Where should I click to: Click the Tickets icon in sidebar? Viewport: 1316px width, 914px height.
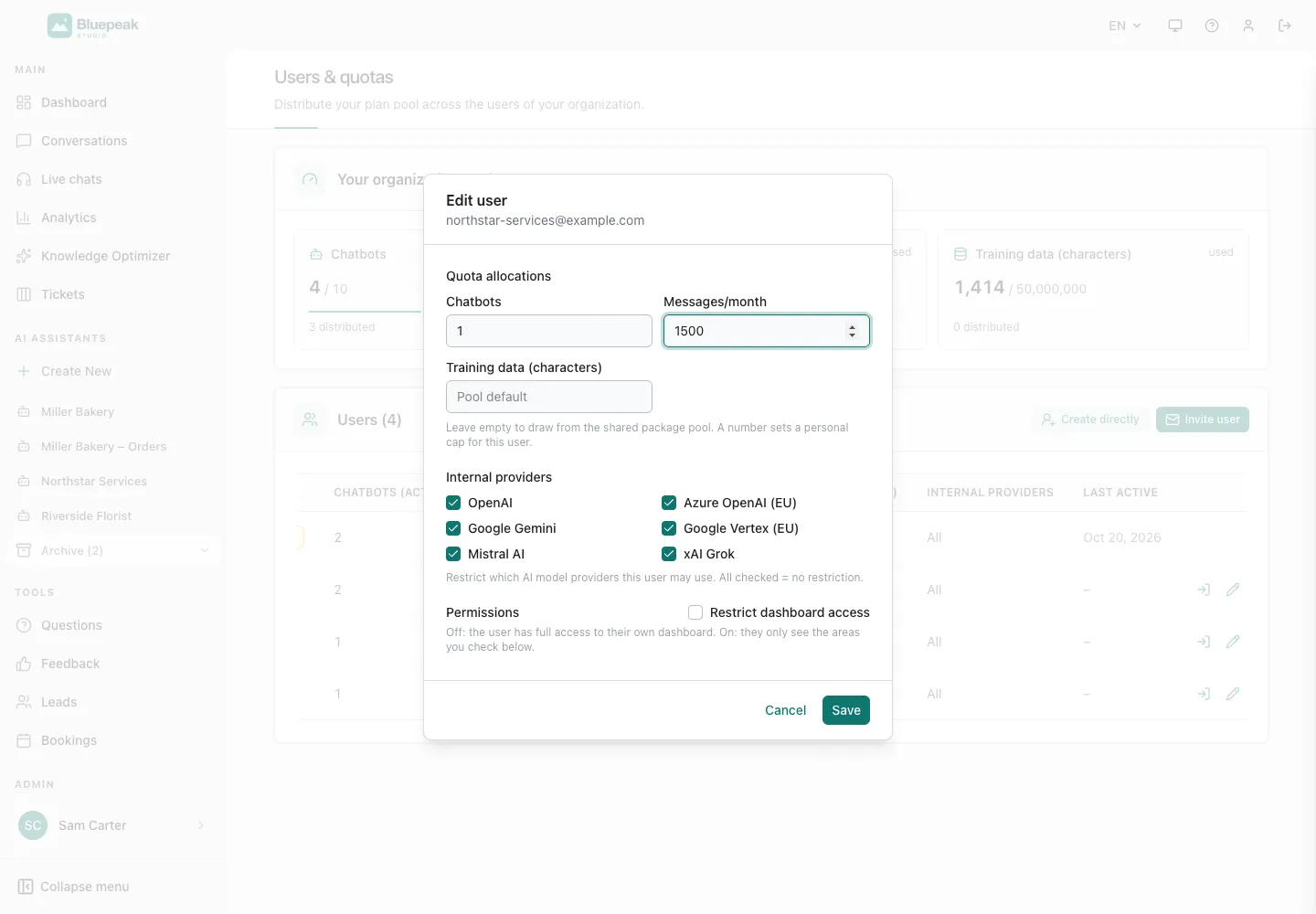(x=24, y=294)
